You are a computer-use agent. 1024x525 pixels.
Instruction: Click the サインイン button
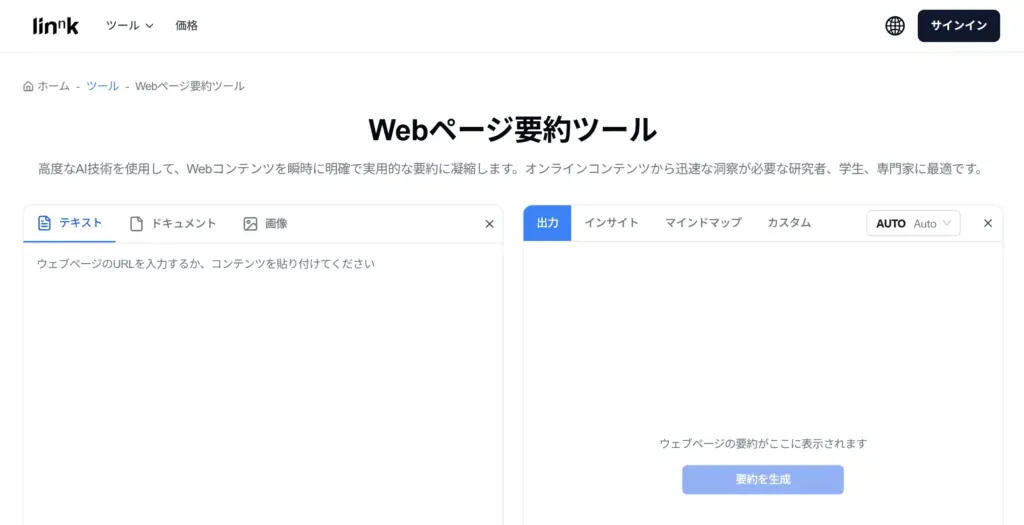click(958, 26)
